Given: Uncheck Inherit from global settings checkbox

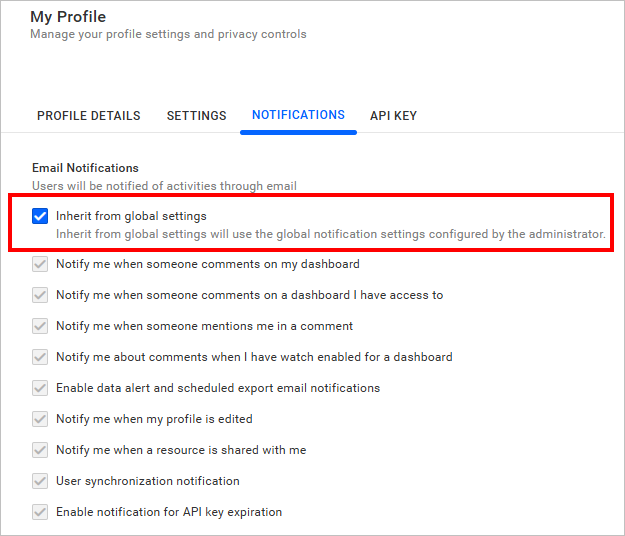Looking at the screenshot, I should 40,216.
